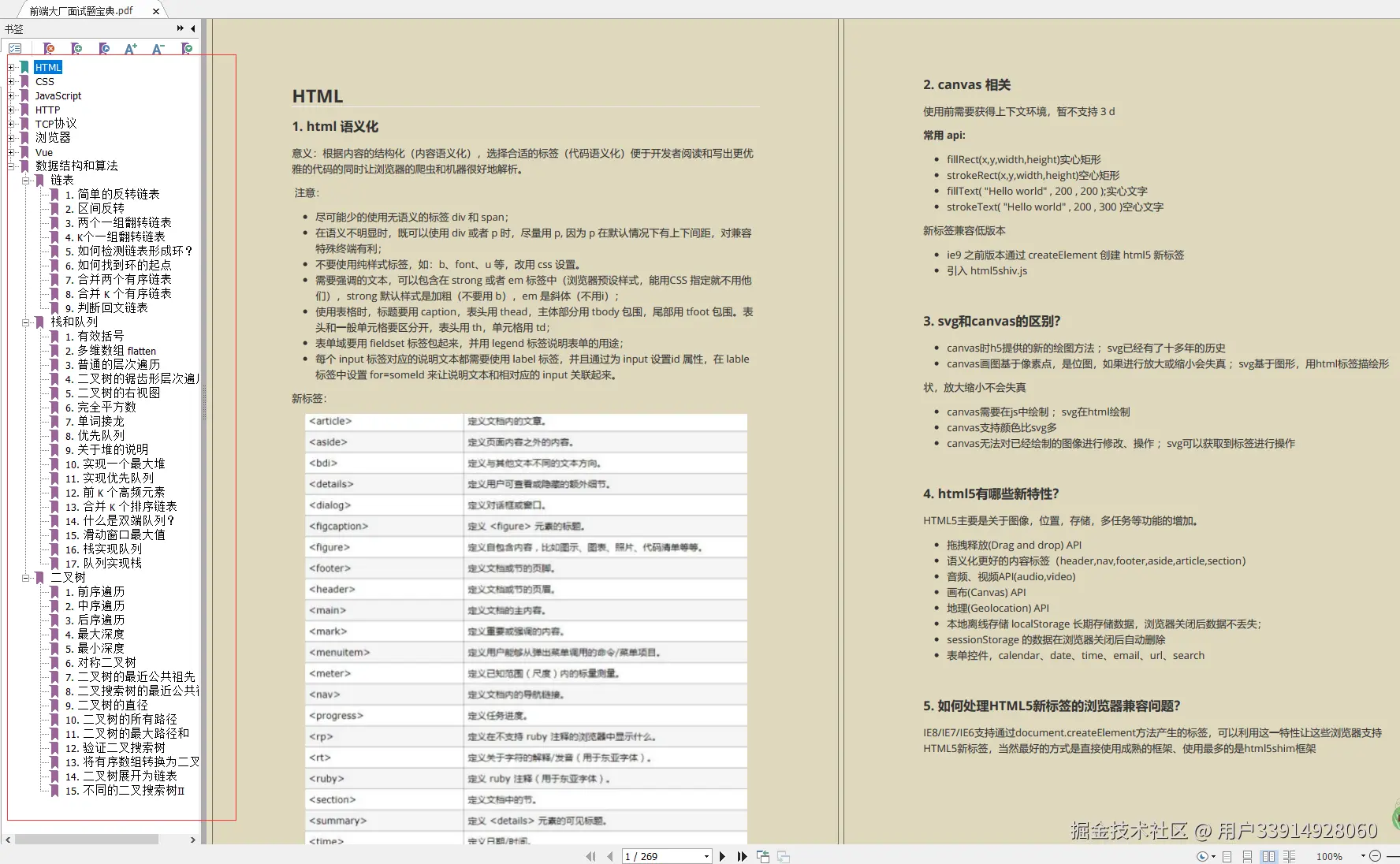This screenshot has width=1400, height=864.
Task: Jump to bookmark 6. 对称二叉树
Action: [x=100, y=663]
